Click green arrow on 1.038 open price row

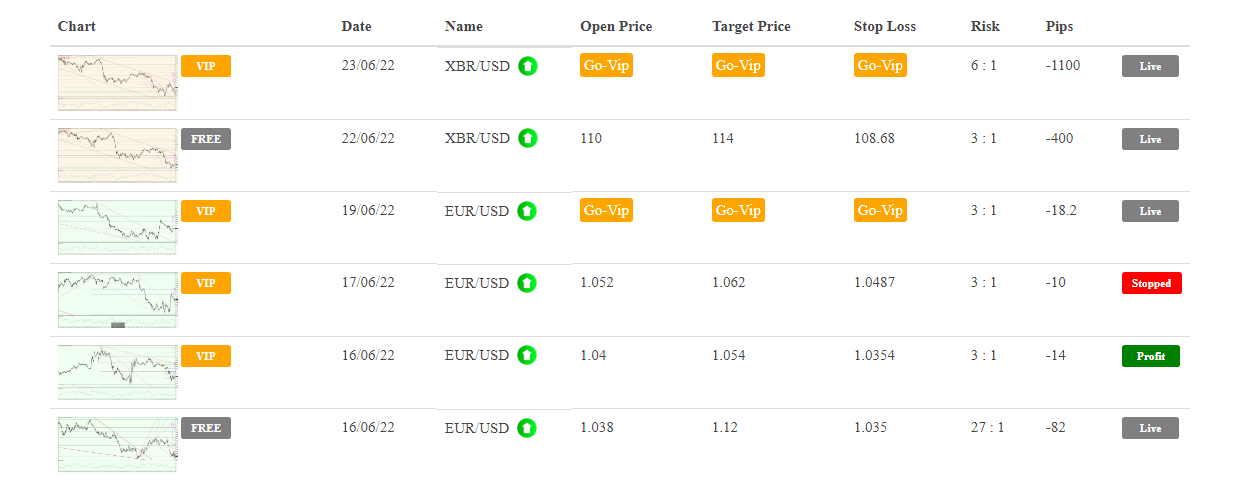pos(527,428)
